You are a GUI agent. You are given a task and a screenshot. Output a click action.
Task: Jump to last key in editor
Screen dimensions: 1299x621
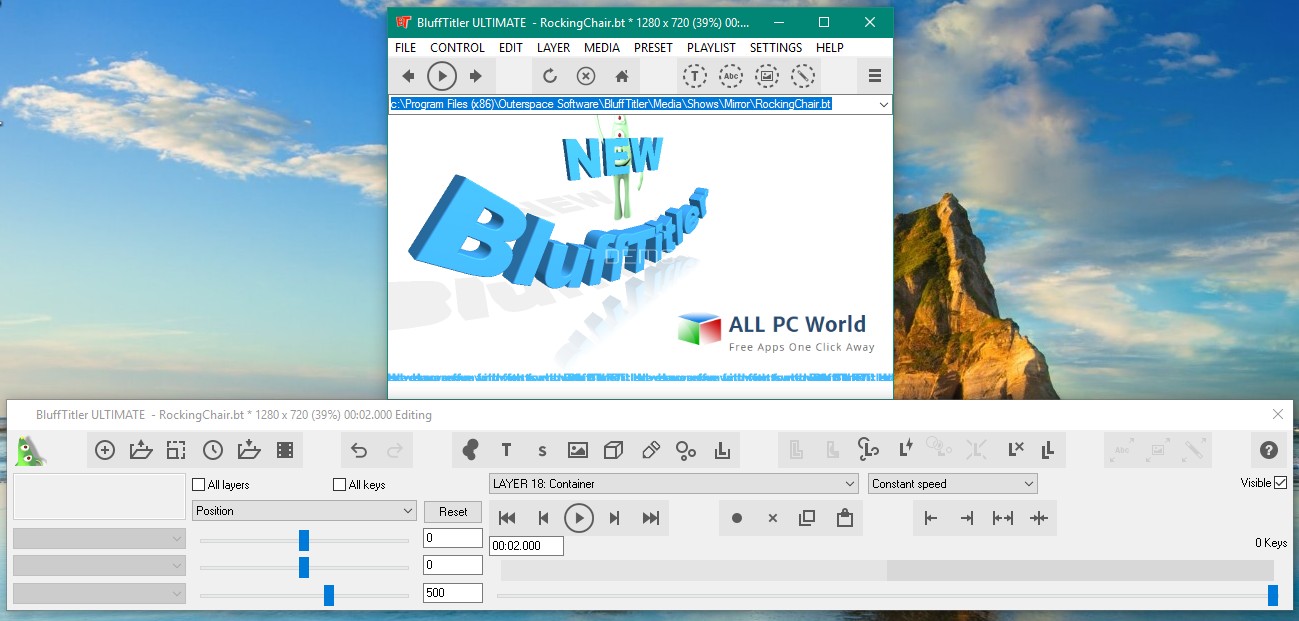tap(651, 518)
